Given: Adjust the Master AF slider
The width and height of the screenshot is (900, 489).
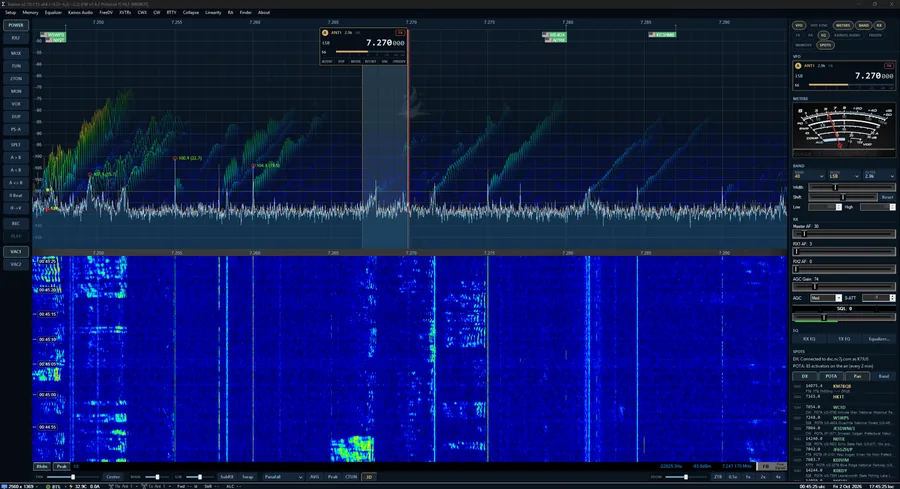Looking at the screenshot, I should [x=844, y=234].
